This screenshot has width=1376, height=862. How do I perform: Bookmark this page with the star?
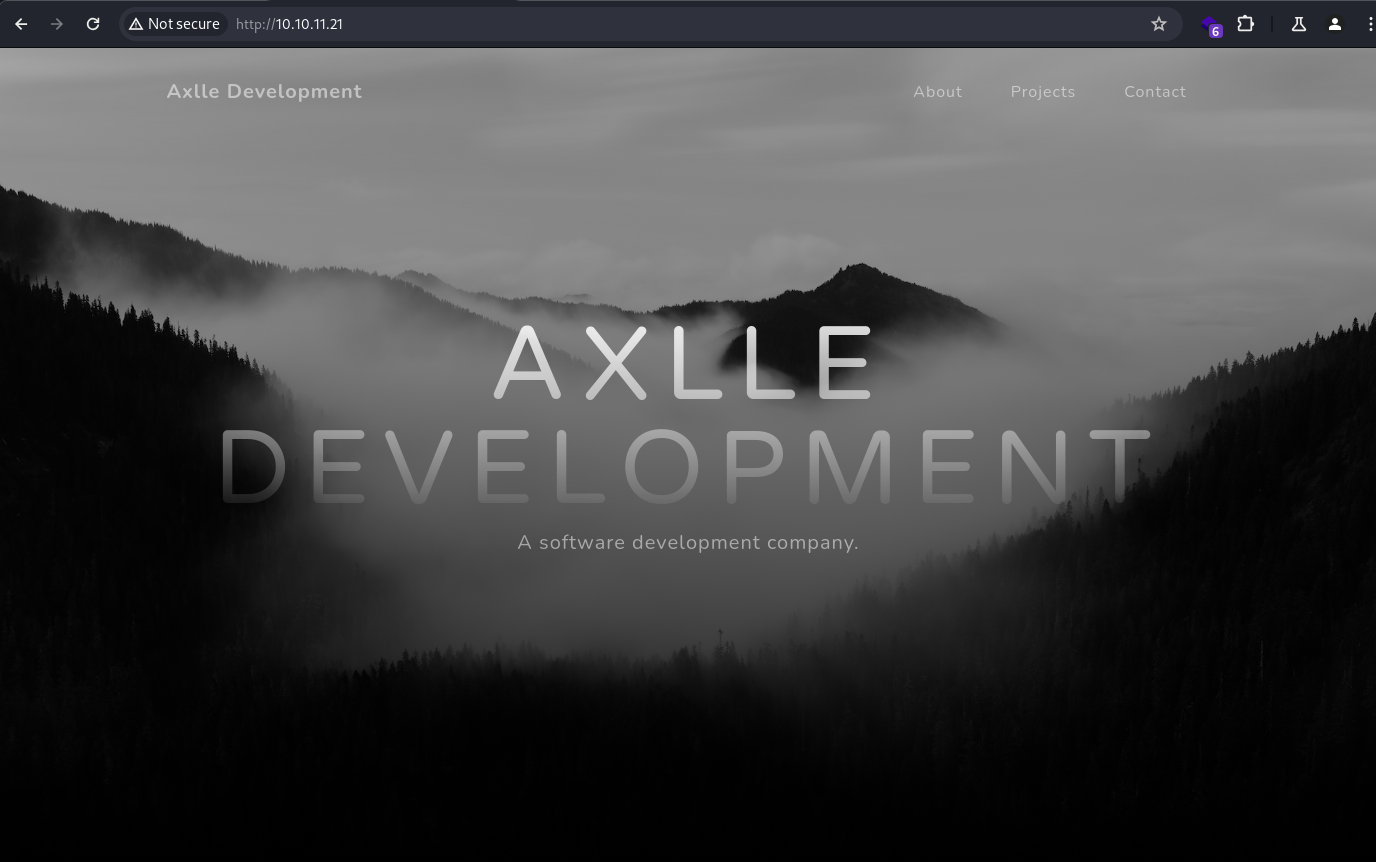(x=1159, y=24)
